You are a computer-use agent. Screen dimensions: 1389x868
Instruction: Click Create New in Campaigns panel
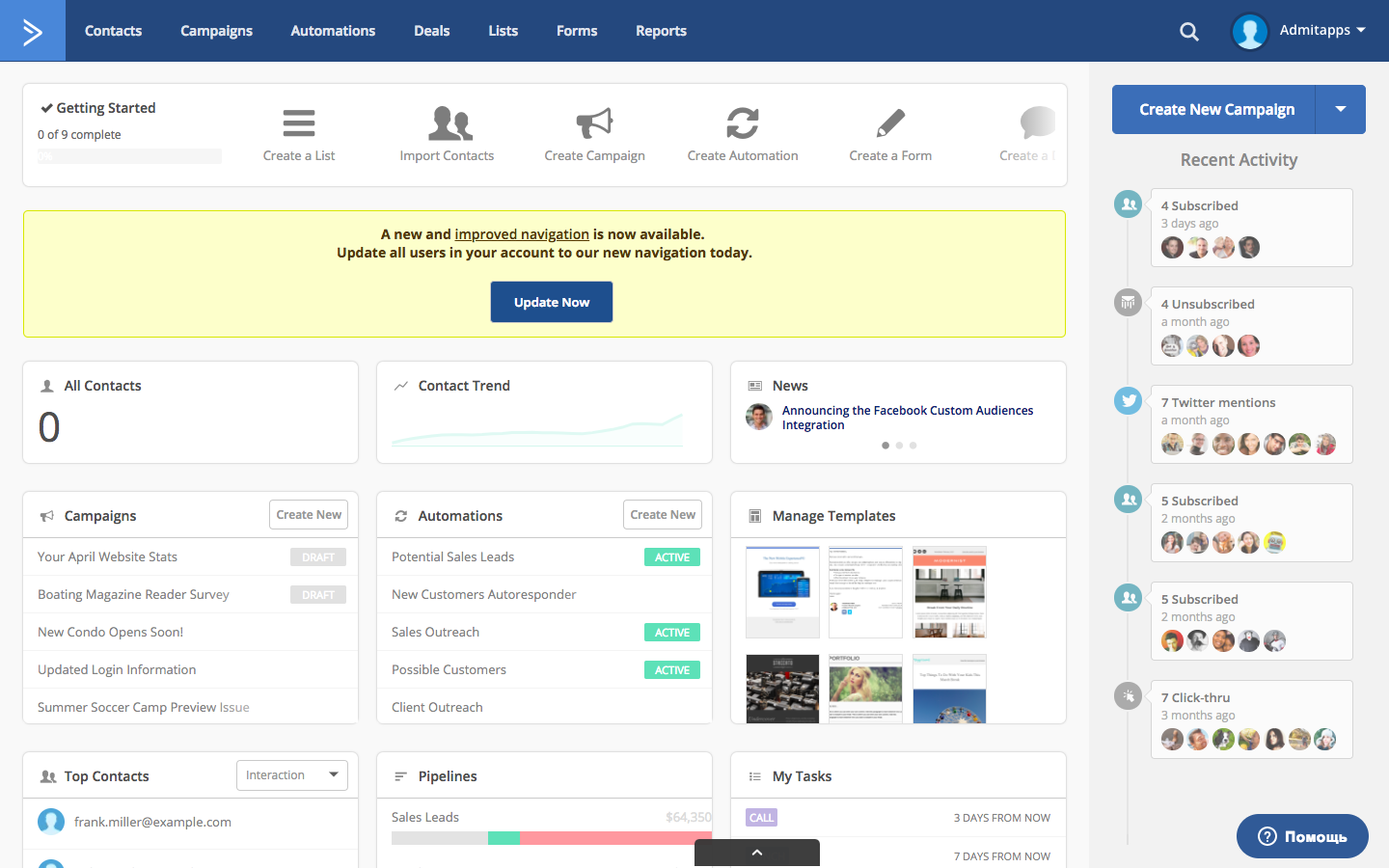(x=309, y=515)
